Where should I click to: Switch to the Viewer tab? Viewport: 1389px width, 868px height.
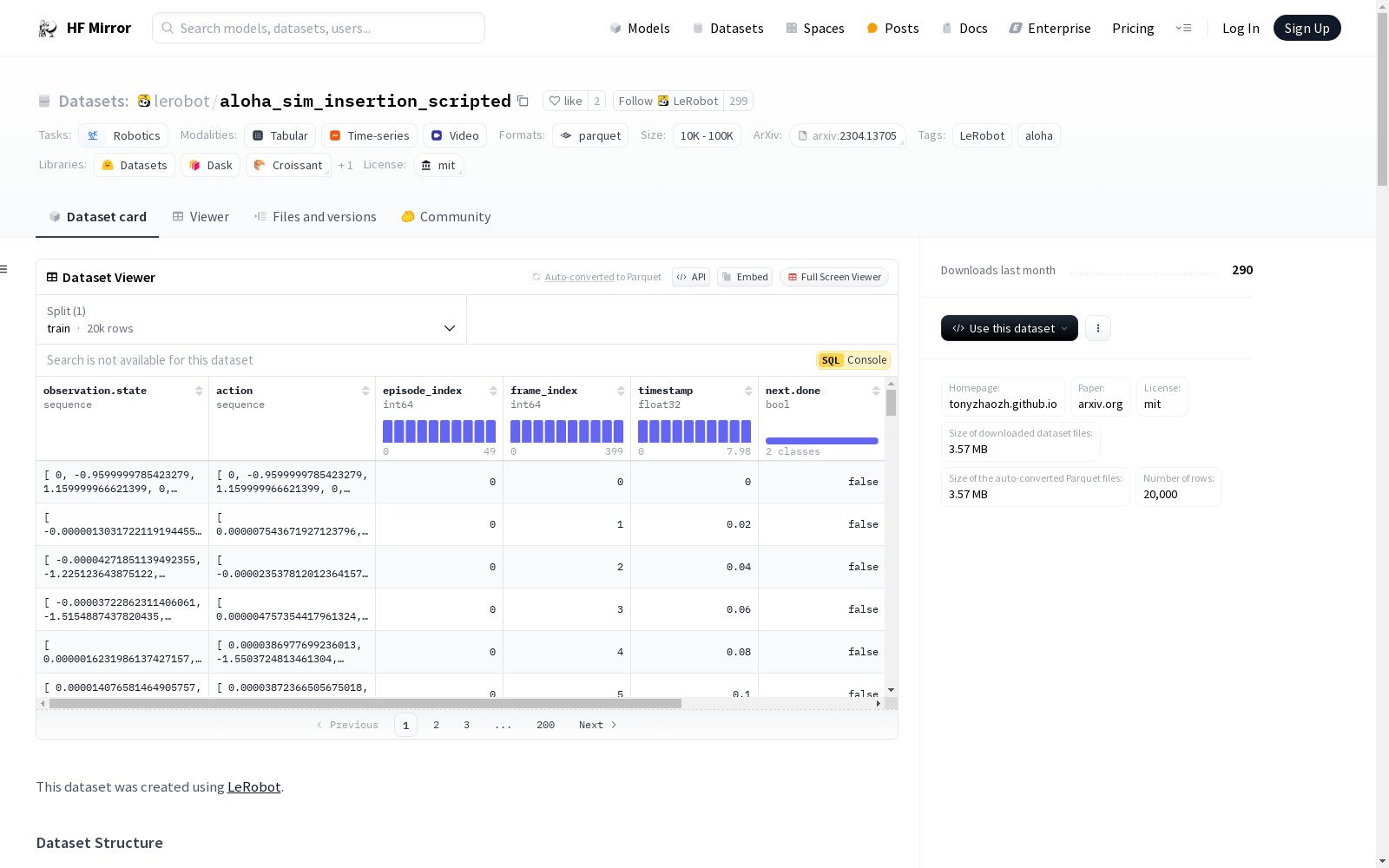tap(201, 217)
